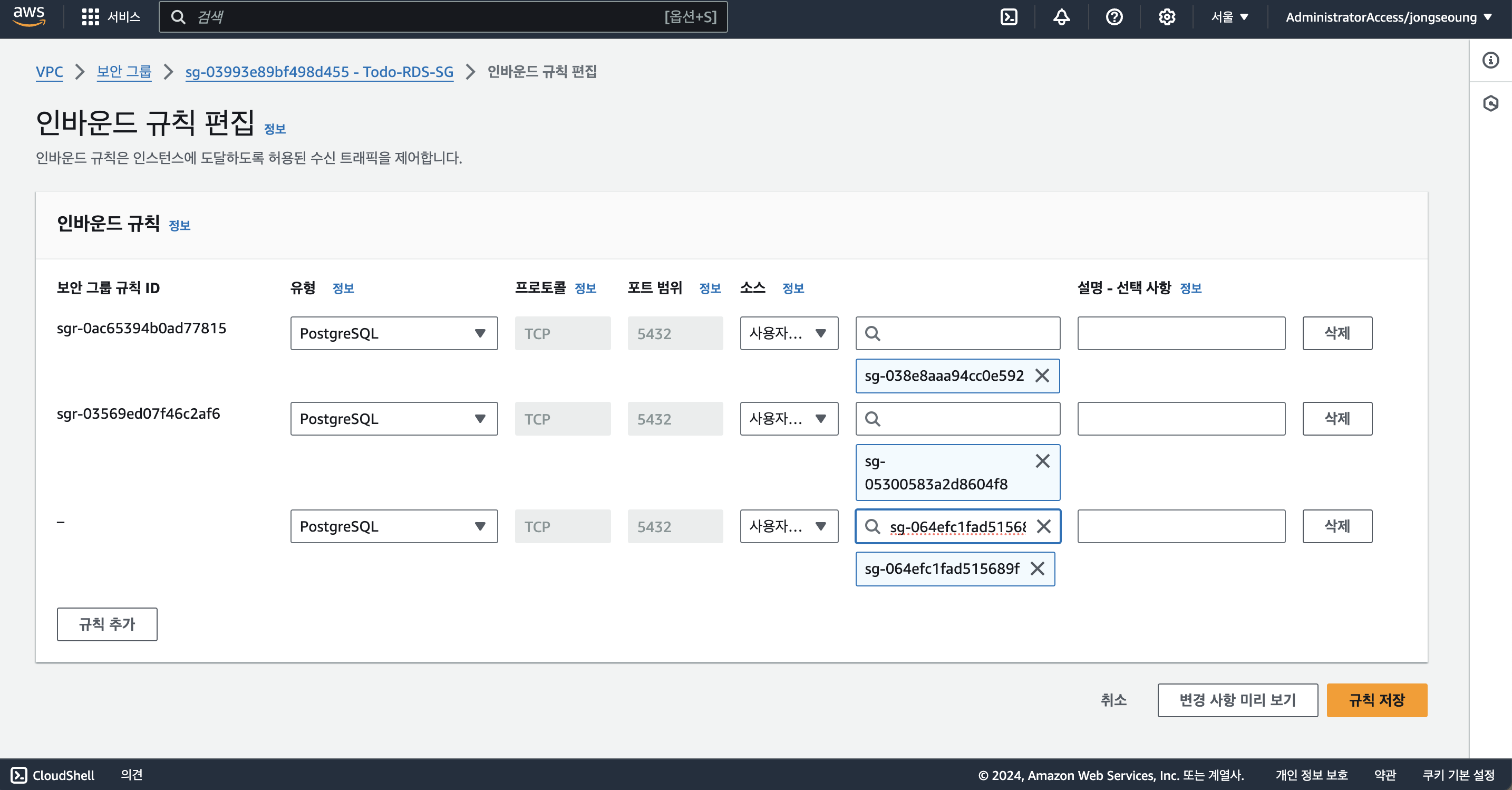Screen dimensions: 1512x790
Task: Delete the third inbound rule
Action: 1336,526
